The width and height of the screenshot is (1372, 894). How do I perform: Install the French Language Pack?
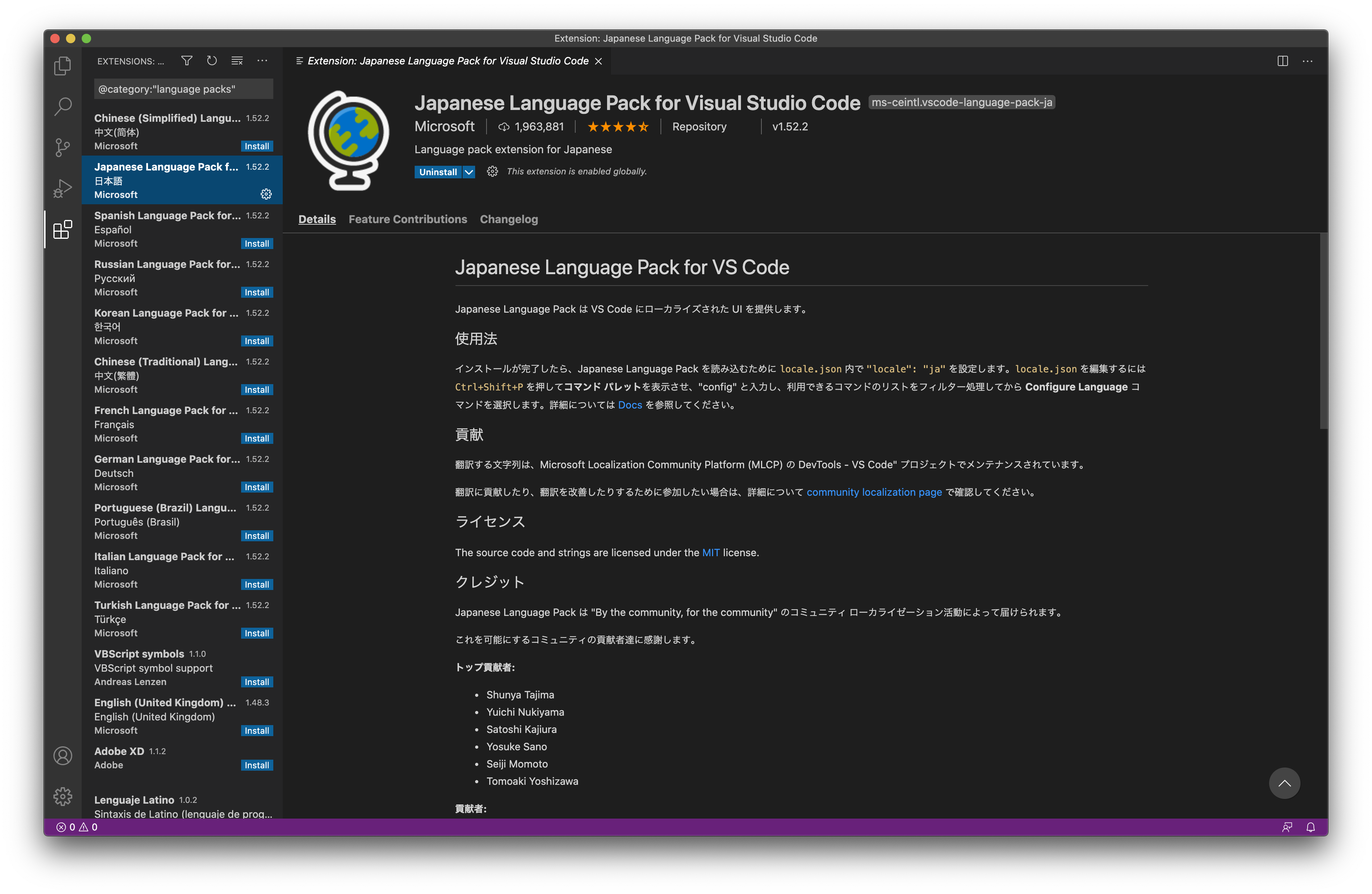256,438
